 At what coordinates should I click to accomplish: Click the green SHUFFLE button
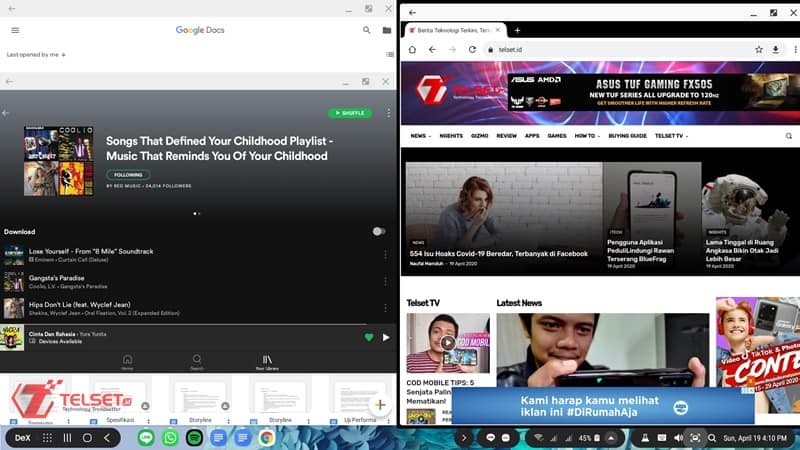[x=350, y=113]
